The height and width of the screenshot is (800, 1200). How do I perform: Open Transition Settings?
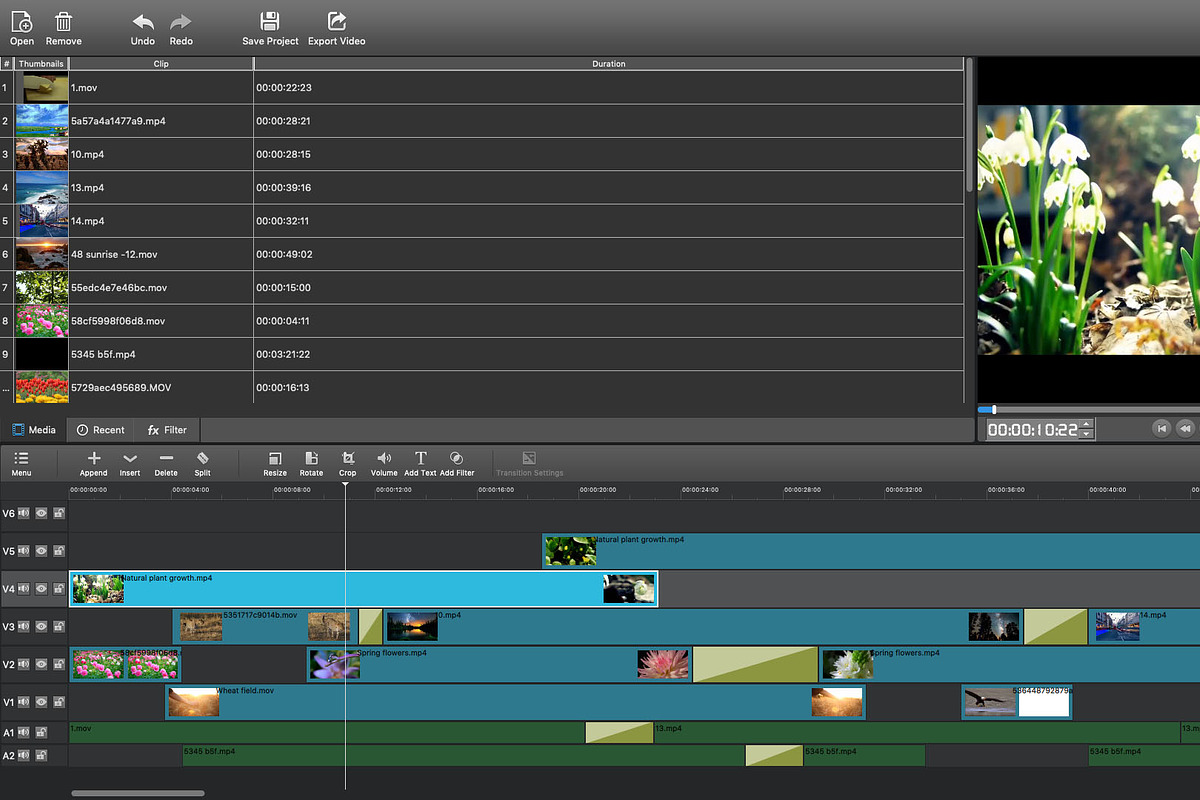tap(530, 458)
